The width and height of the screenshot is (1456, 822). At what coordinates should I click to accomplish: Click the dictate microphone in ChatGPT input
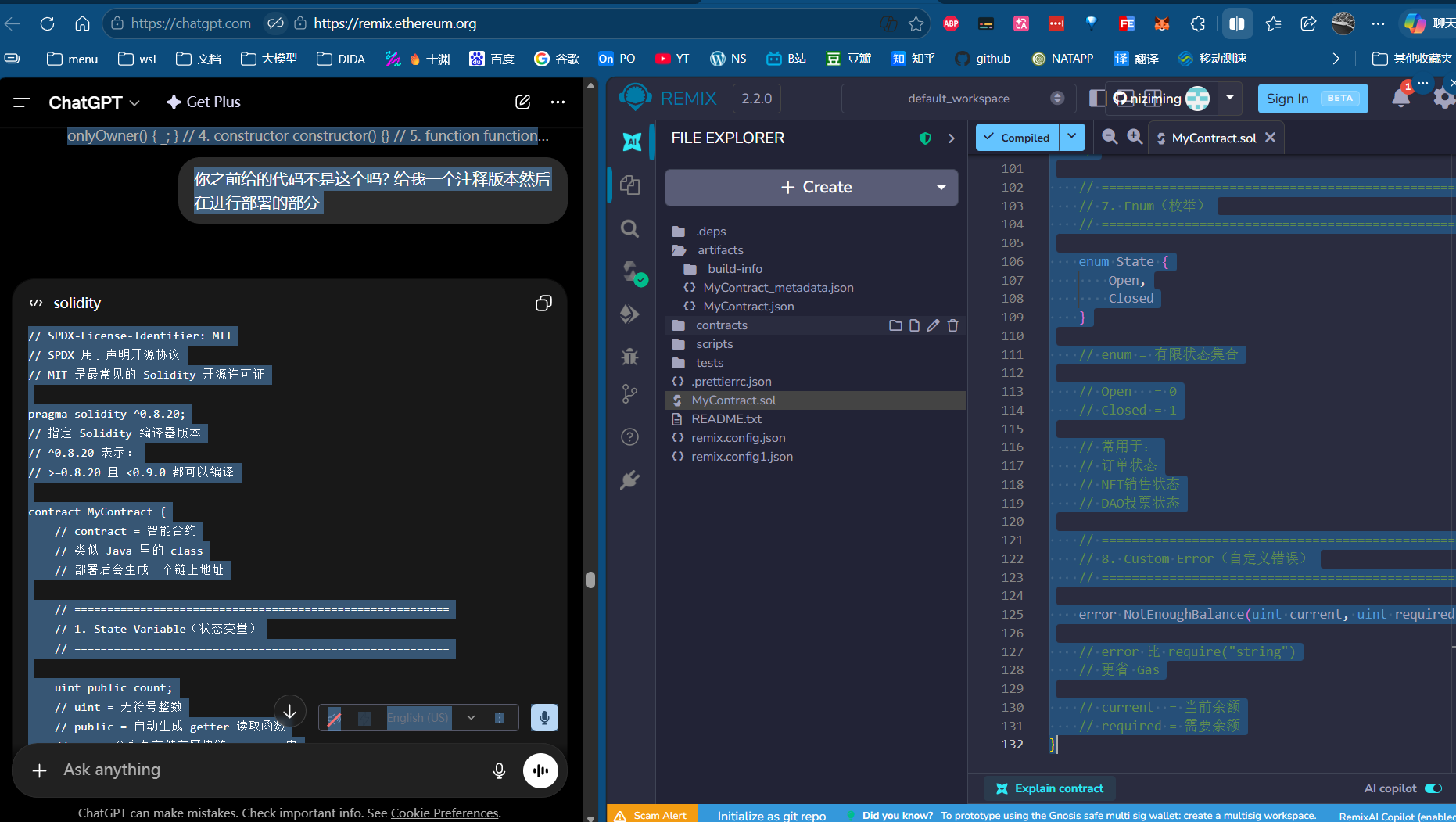499,770
